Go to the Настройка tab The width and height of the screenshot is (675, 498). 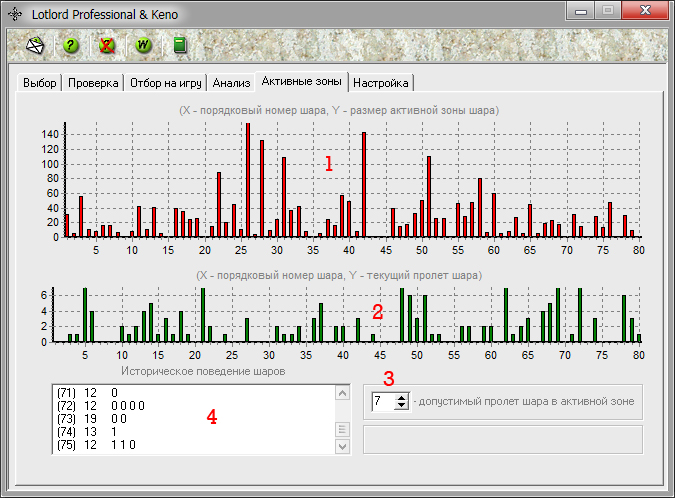[x=381, y=83]
